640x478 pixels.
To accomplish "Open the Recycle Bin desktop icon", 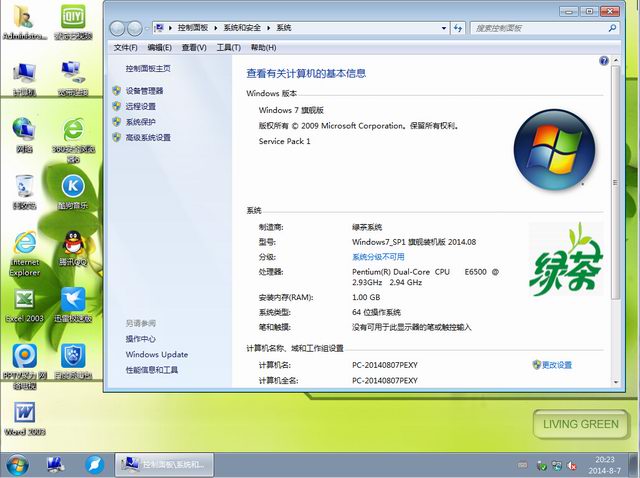I will pos(24,192).
